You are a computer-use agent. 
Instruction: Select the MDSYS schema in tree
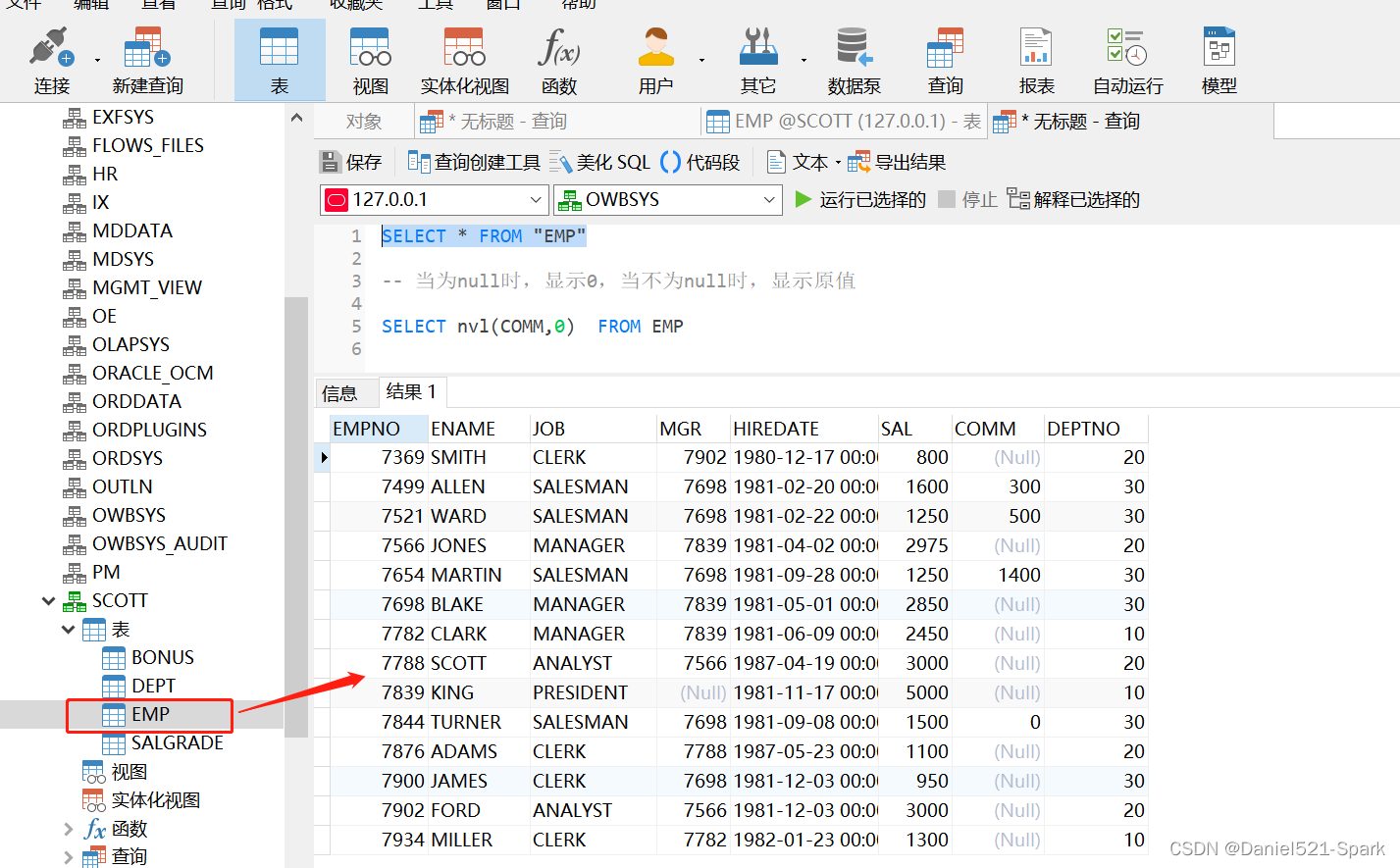point(109,259)
